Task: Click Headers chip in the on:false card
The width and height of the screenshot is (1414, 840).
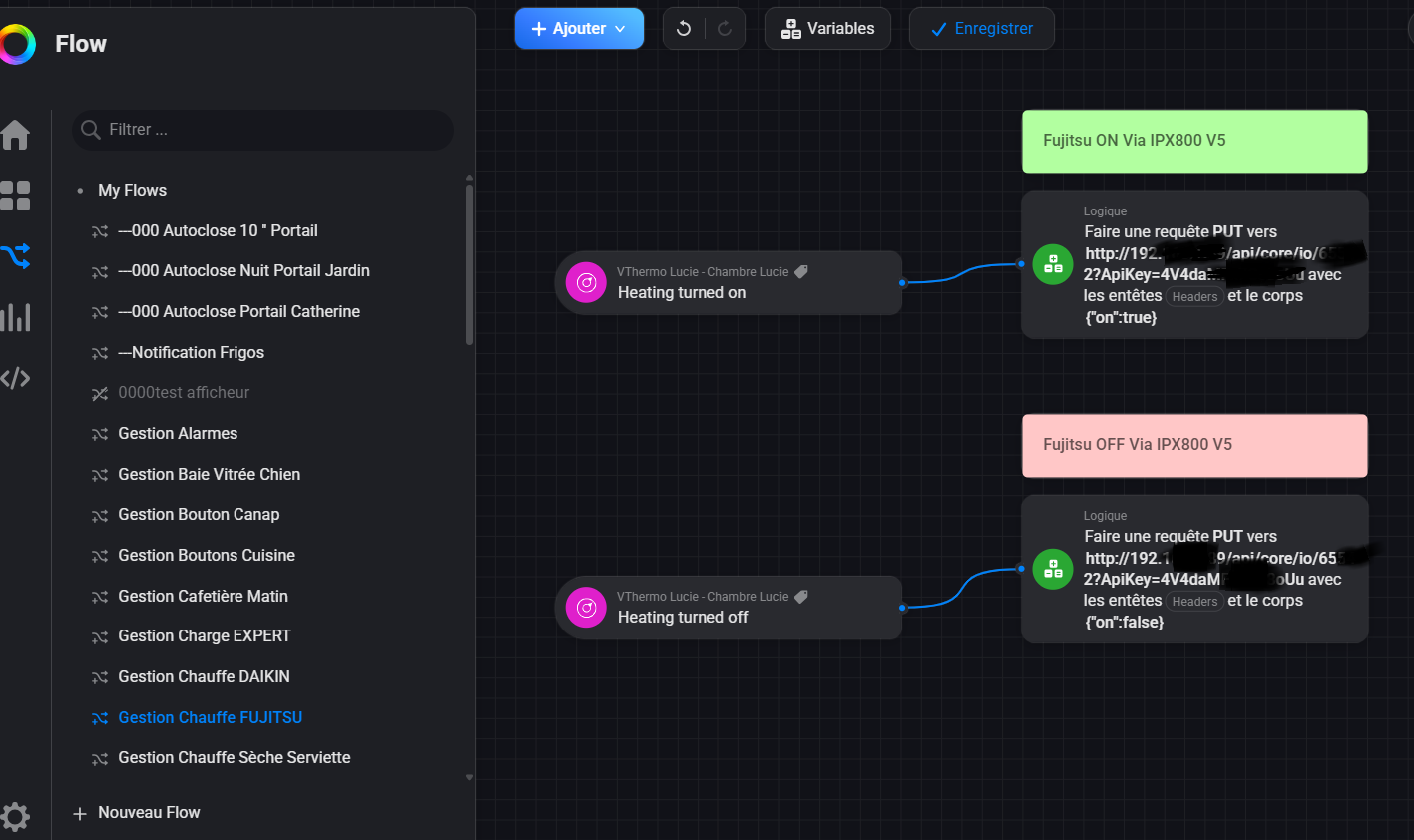Action: tap(1194, 602)
